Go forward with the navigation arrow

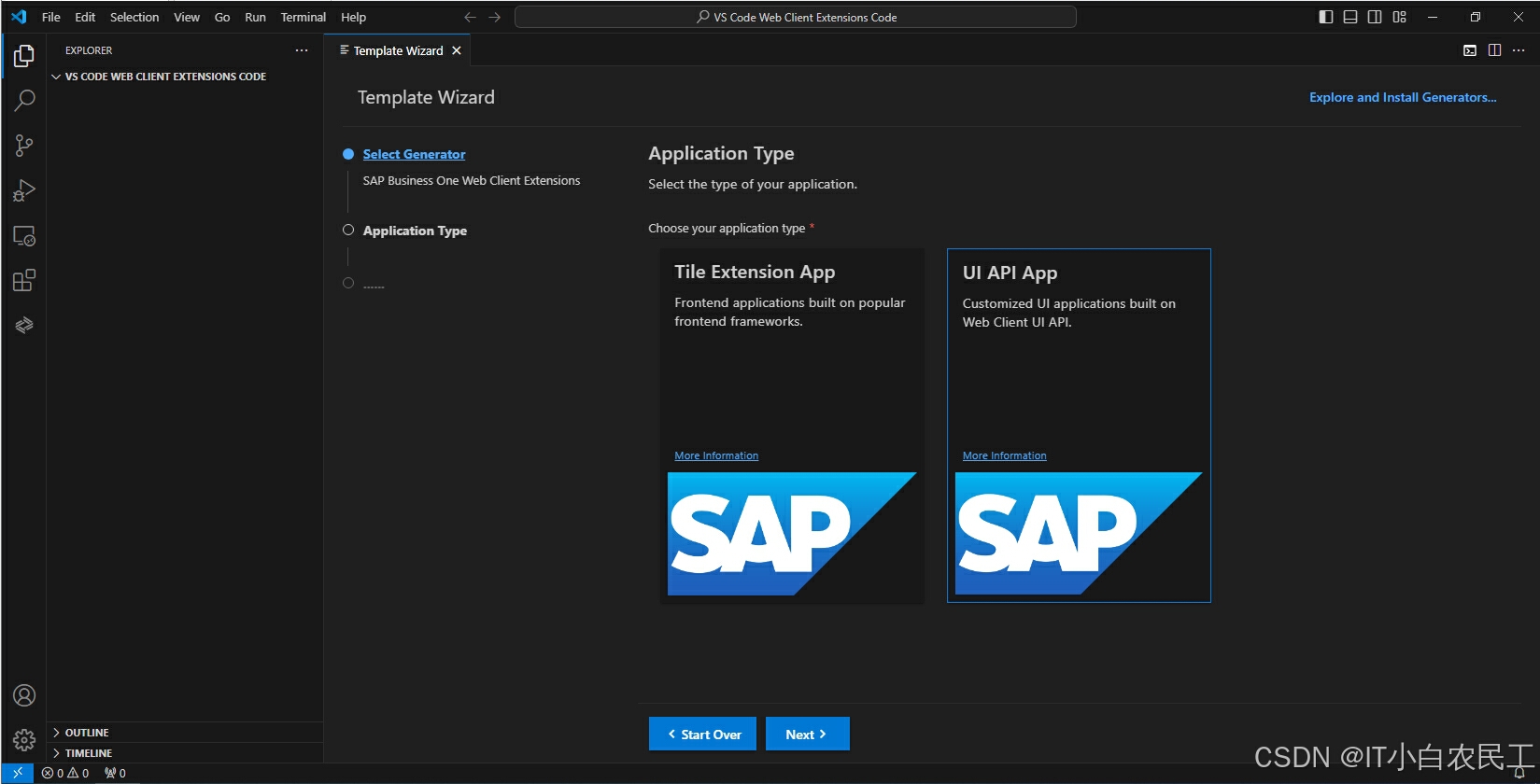coord(495,17)
